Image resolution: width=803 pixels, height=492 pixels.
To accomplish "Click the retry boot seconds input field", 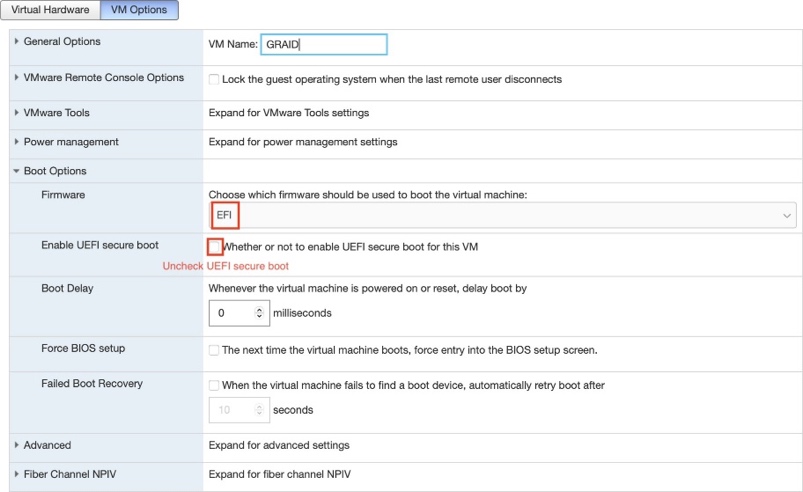I will coord(232,410).
